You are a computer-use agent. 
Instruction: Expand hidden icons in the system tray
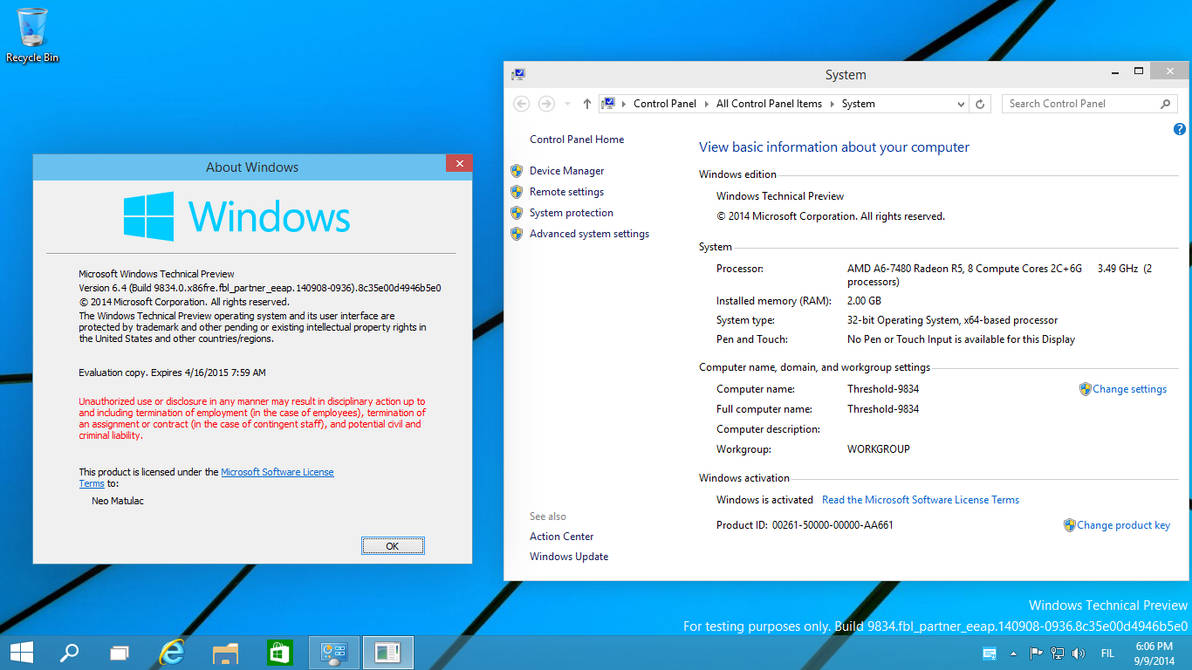pyautogui.click(x=1012, y=655)
